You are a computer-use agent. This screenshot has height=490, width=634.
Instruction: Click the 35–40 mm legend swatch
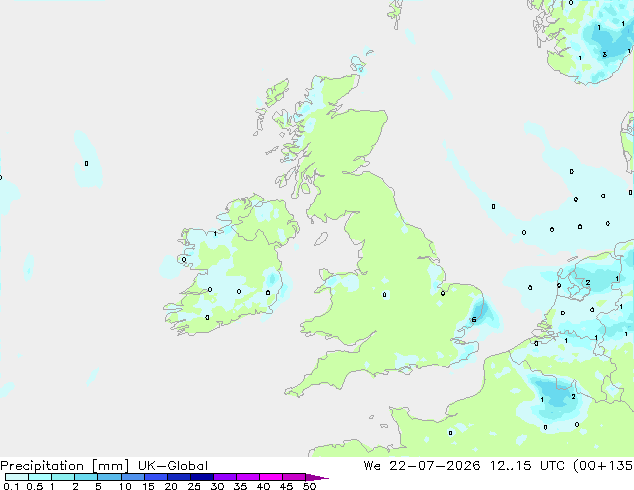point(248,477)
